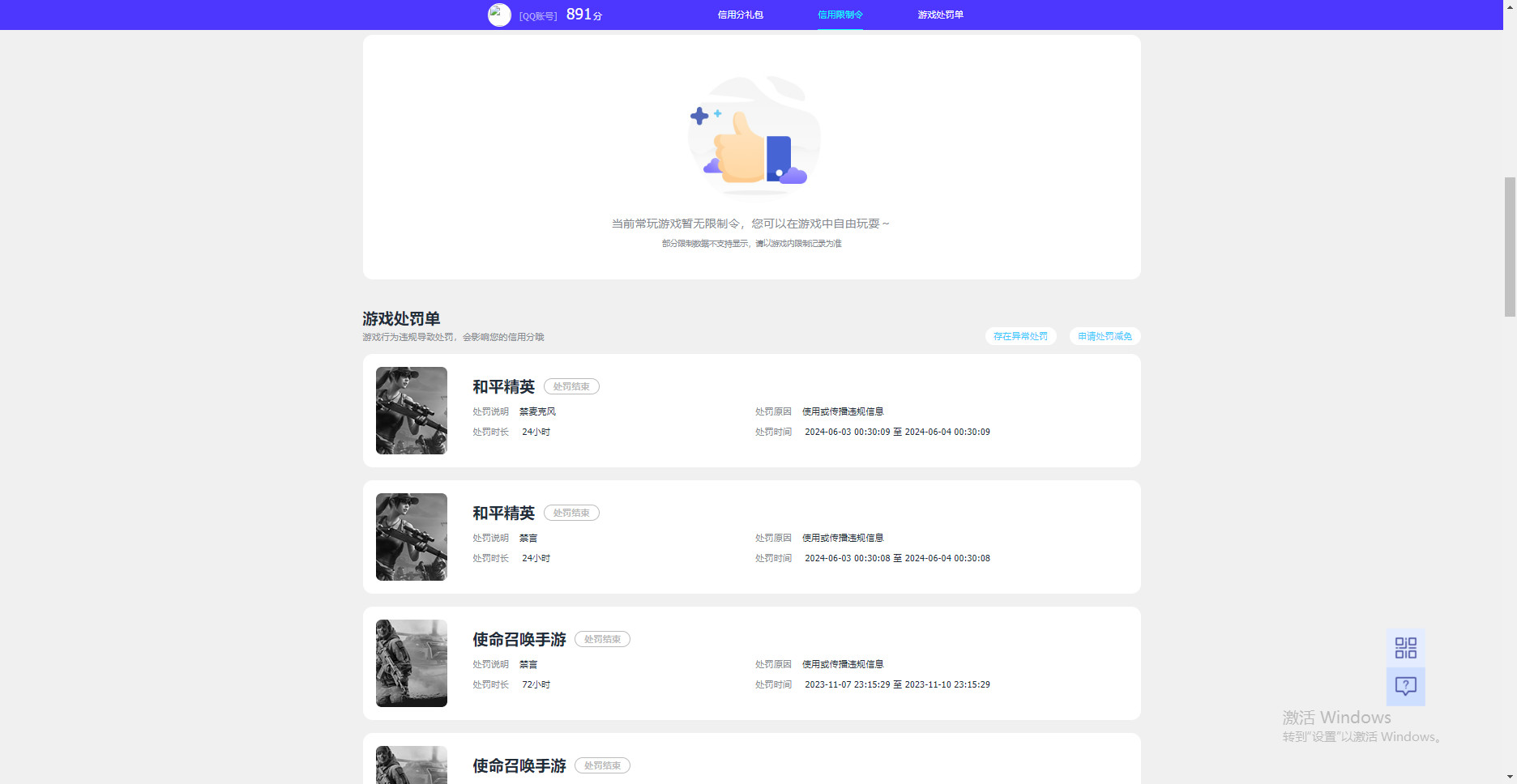
Task: Go to the 游戏处罚单 tab
Action: pyautogui.click(x=940, y=15)
